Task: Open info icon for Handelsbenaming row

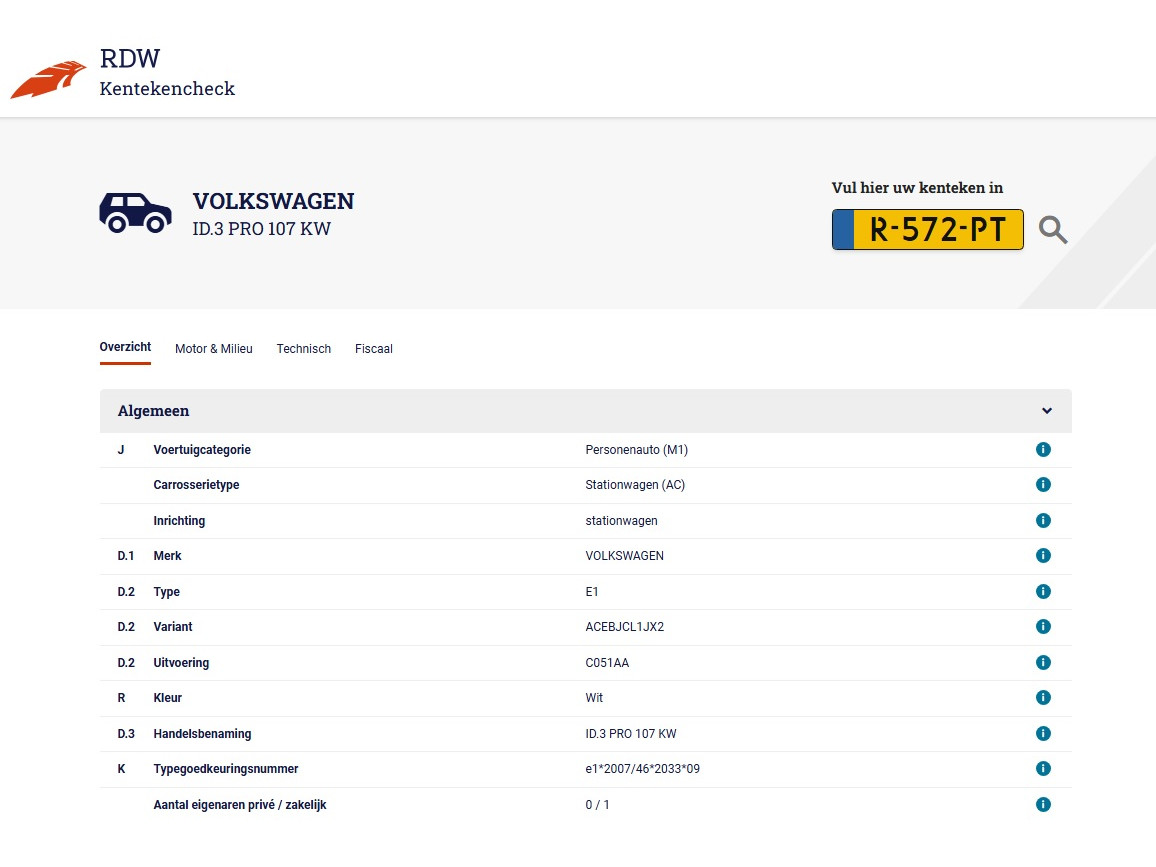Action: (x=1043, y=734)
